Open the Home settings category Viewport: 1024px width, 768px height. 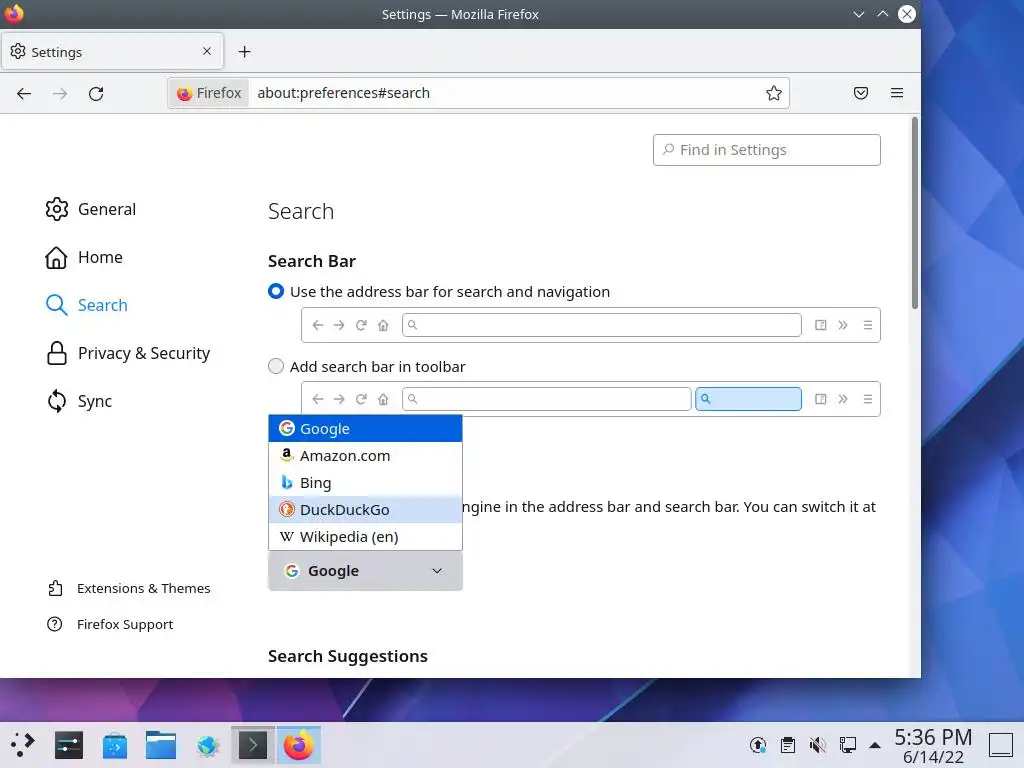point(84,257)
